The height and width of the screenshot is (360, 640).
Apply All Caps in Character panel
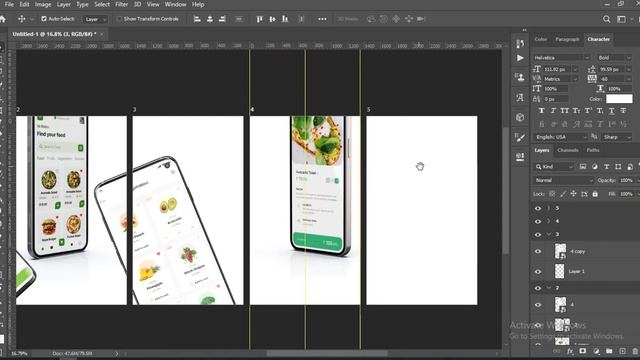click(x=564, y=111)
